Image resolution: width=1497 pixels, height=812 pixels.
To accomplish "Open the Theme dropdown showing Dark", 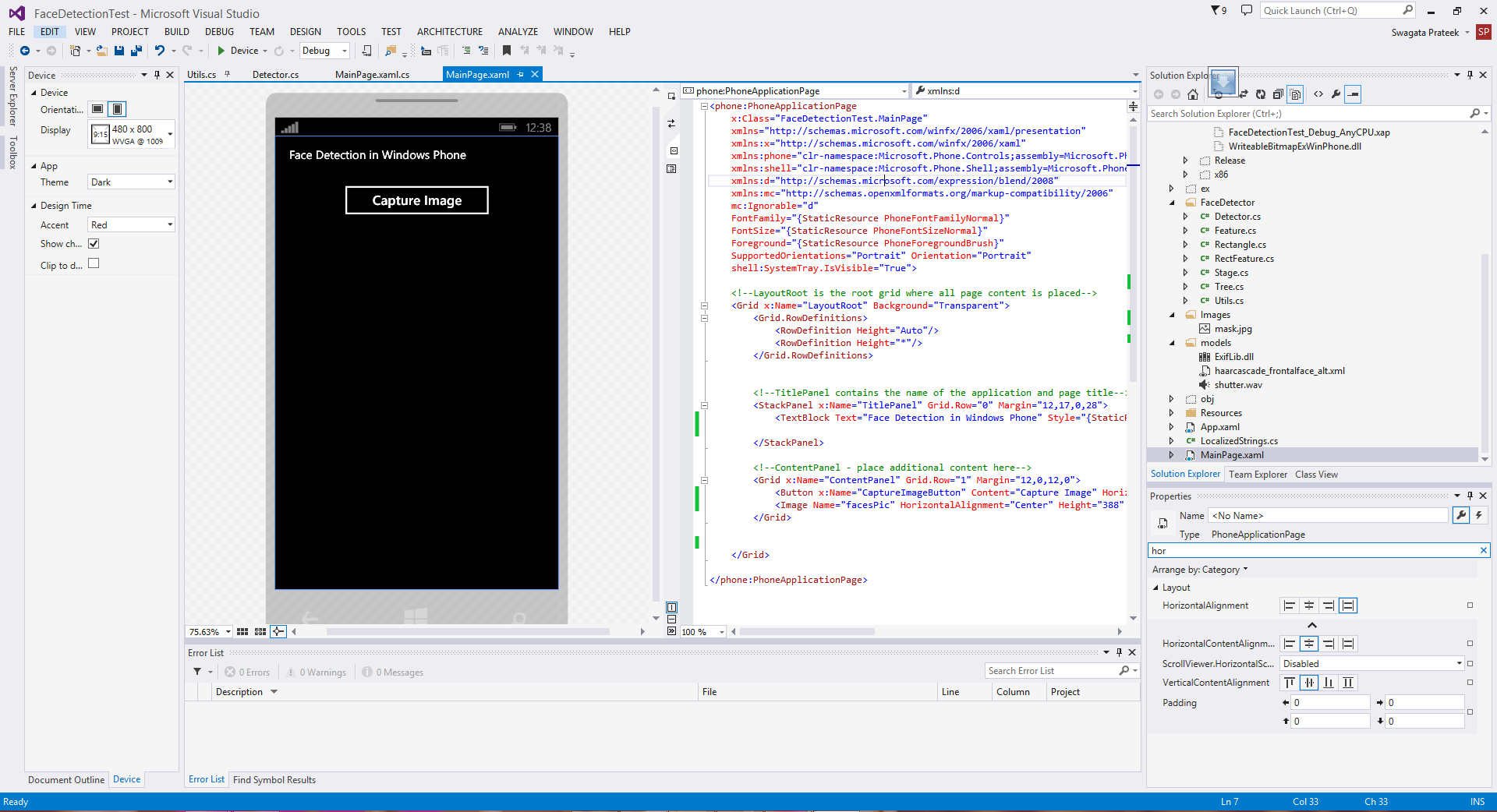I will (131, 182).
